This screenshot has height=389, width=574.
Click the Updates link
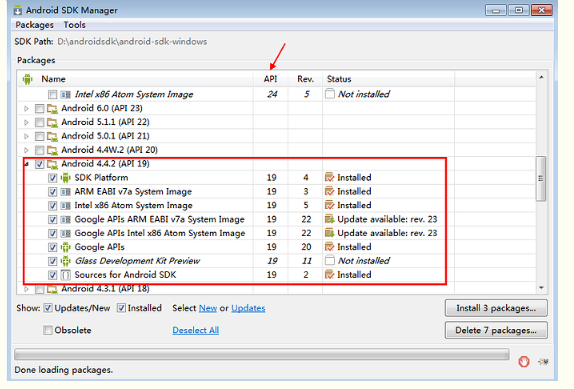(x=248, y=308)
